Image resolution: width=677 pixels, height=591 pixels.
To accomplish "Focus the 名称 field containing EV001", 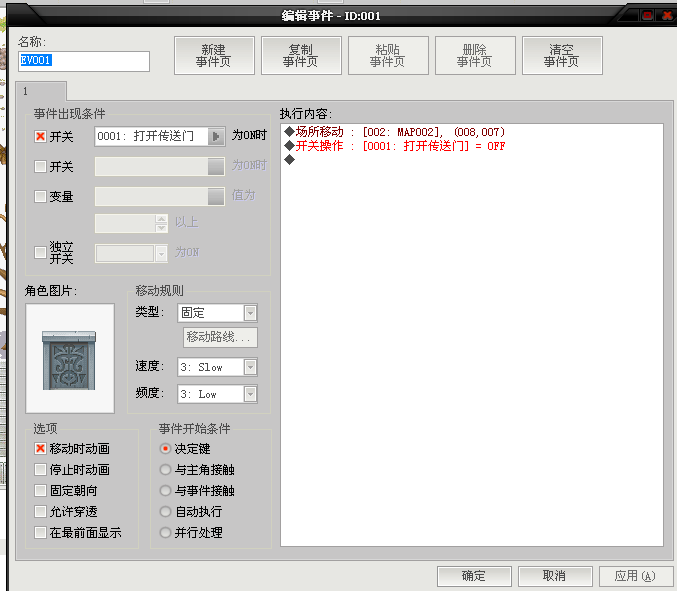I will click(84, 61).
